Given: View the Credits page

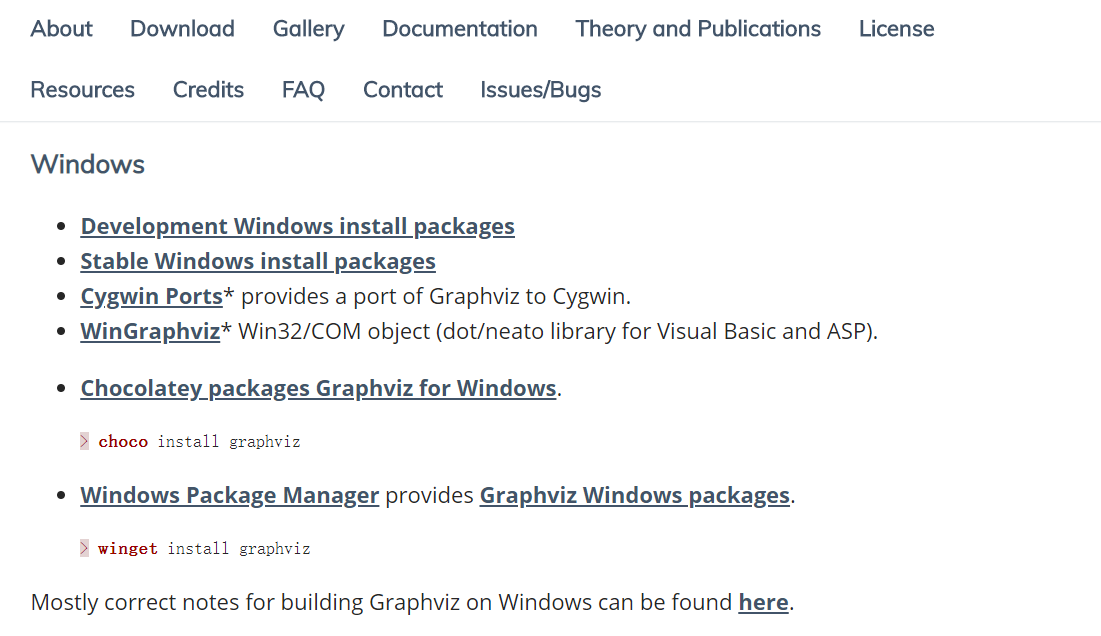Looking at the screenshot, I should (208, 90).
